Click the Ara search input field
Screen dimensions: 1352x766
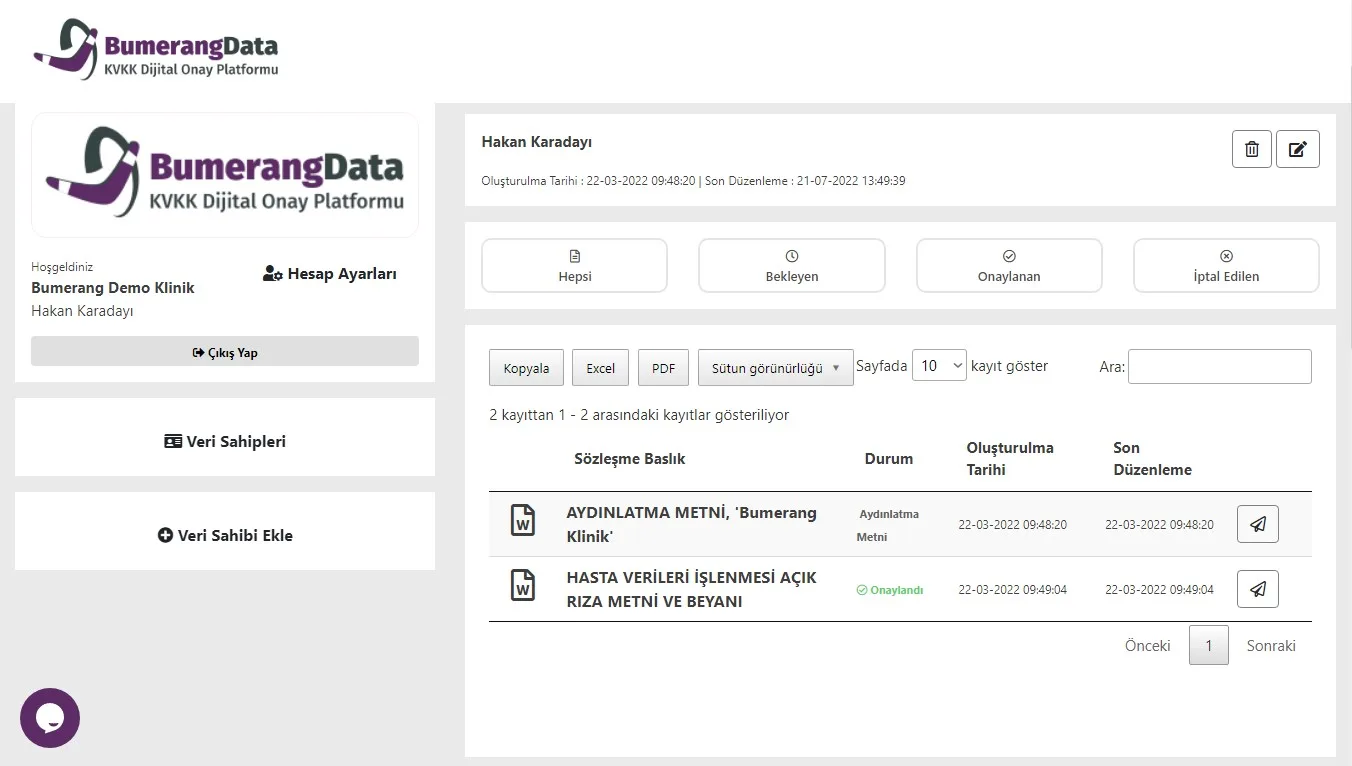point(1219,367)
